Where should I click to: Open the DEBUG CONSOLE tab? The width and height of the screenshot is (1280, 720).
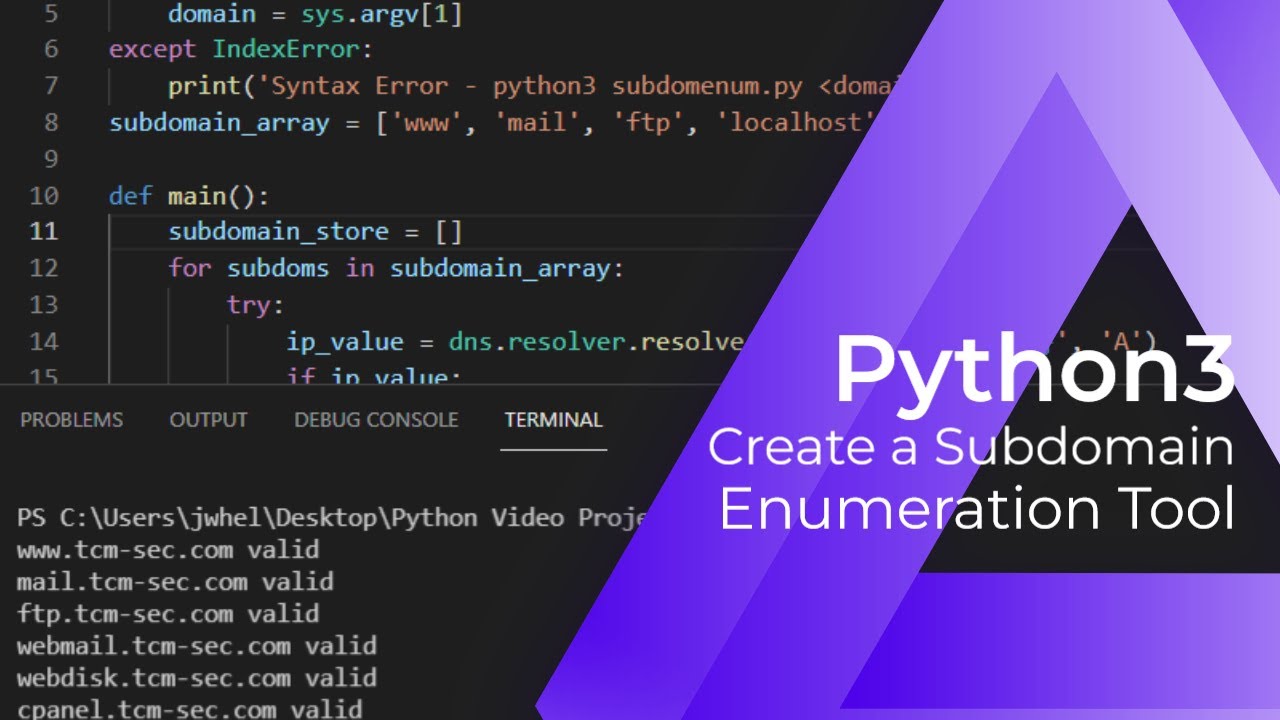coord(376,420)
